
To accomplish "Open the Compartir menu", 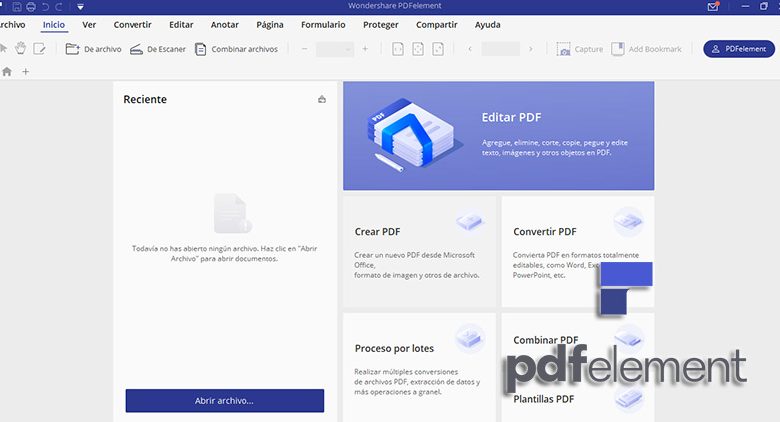I will 436,24.
